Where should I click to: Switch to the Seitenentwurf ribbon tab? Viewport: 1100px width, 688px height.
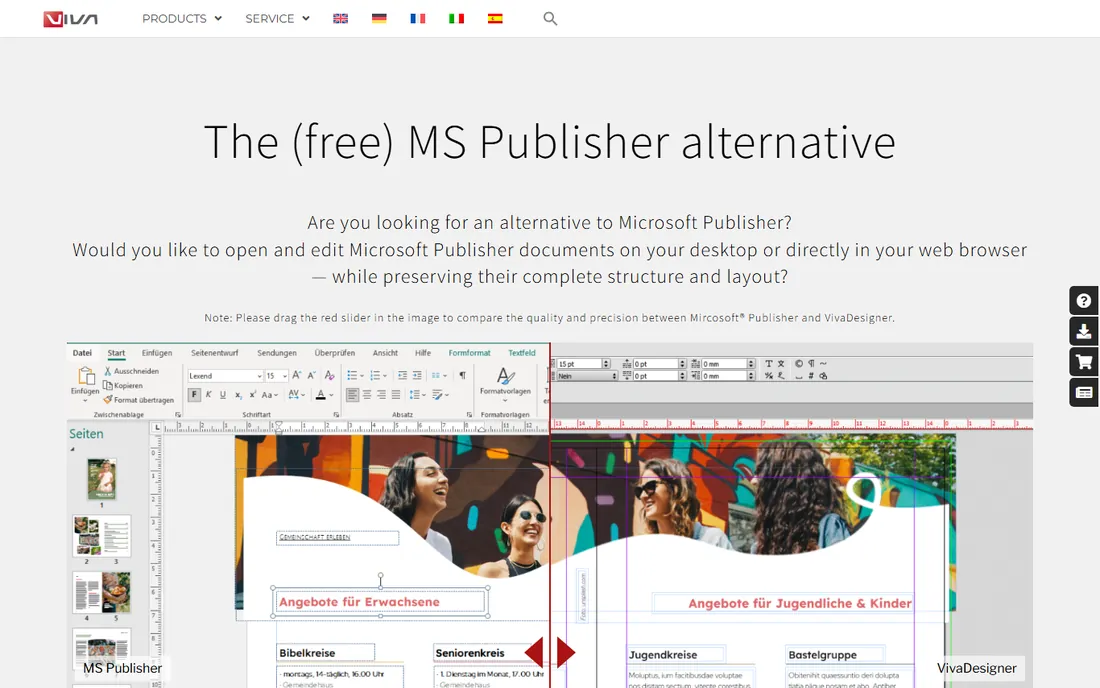[215, 353]
